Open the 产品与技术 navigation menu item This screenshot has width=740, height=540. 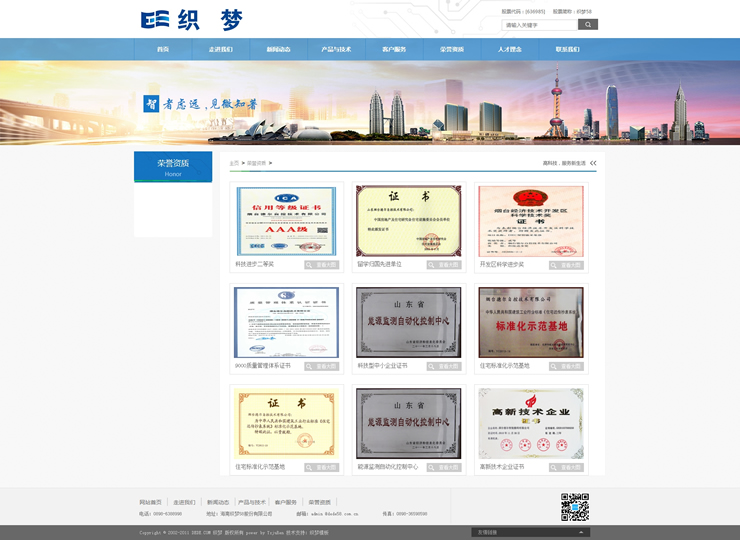[336, 49]
